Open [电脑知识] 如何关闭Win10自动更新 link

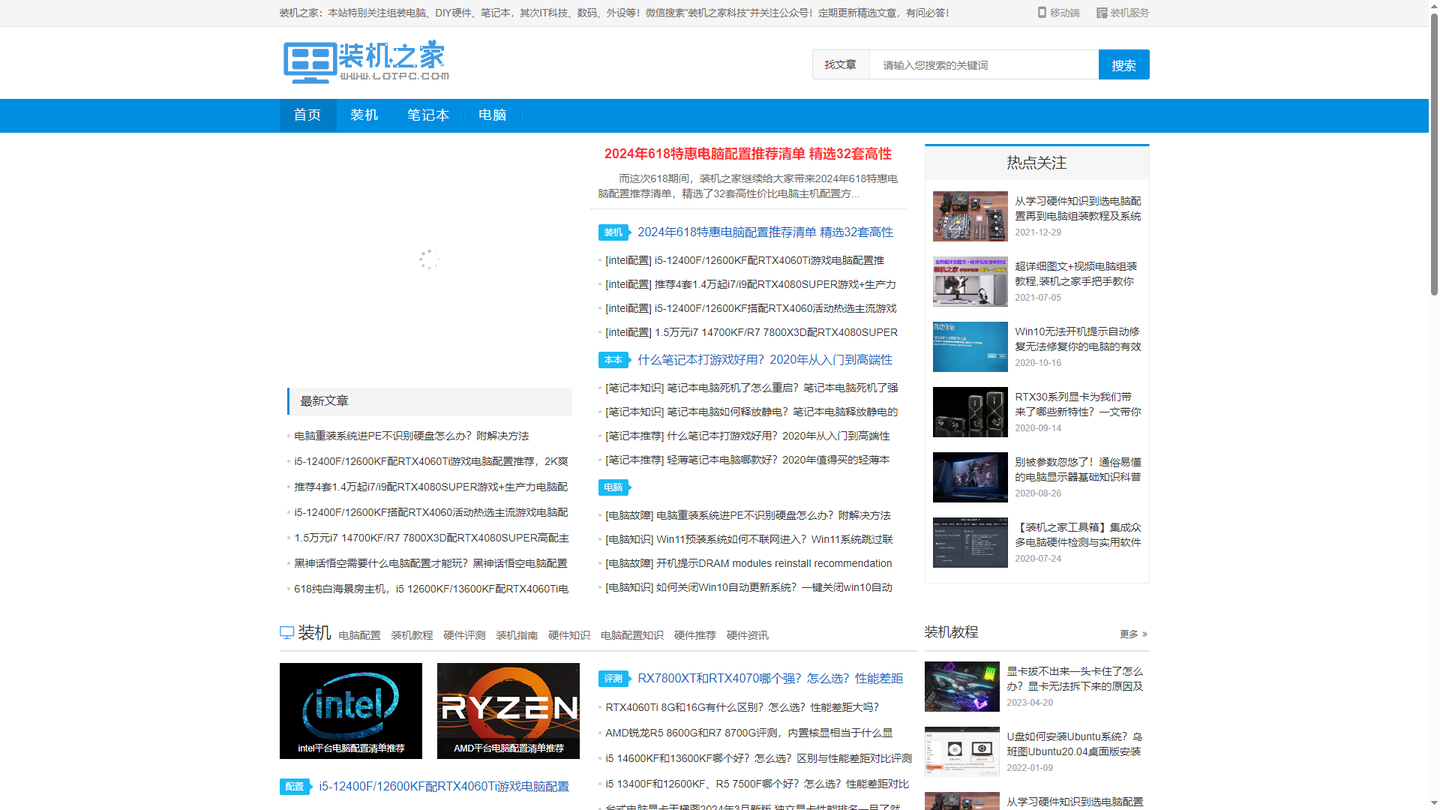coord(749,588)
